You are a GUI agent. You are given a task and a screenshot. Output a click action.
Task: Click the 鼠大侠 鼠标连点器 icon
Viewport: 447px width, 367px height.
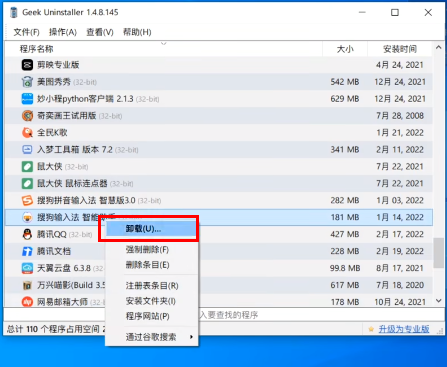point(27,183)
